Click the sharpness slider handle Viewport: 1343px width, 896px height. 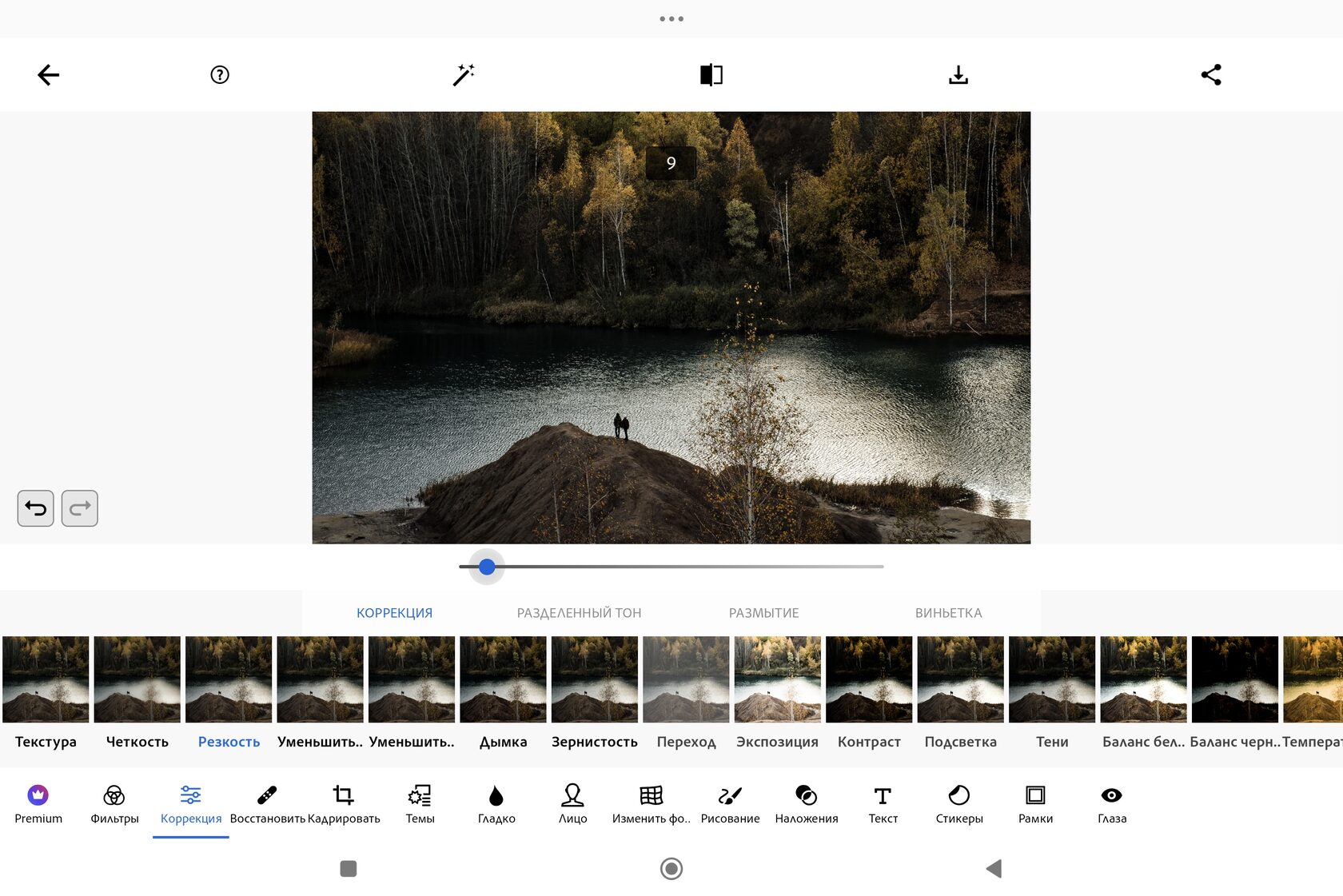487,567
